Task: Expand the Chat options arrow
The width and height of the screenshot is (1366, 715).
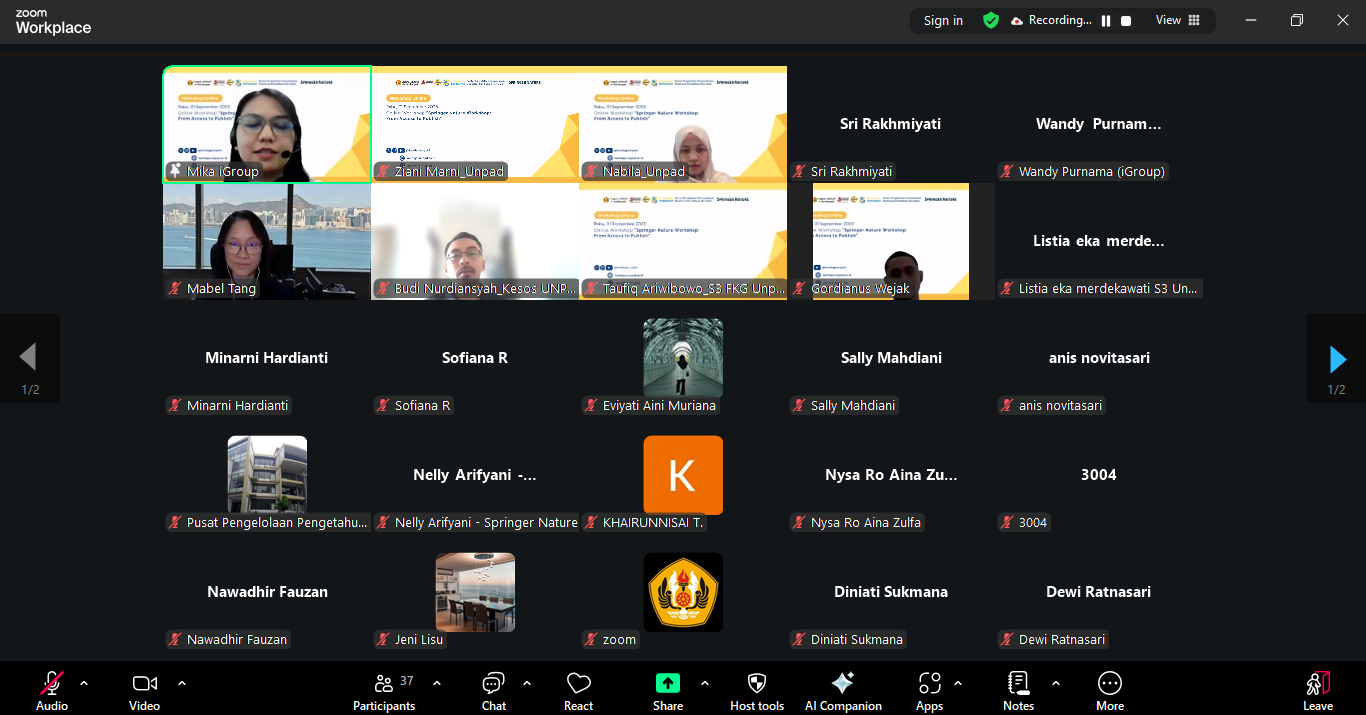Action: click(527, 683)
